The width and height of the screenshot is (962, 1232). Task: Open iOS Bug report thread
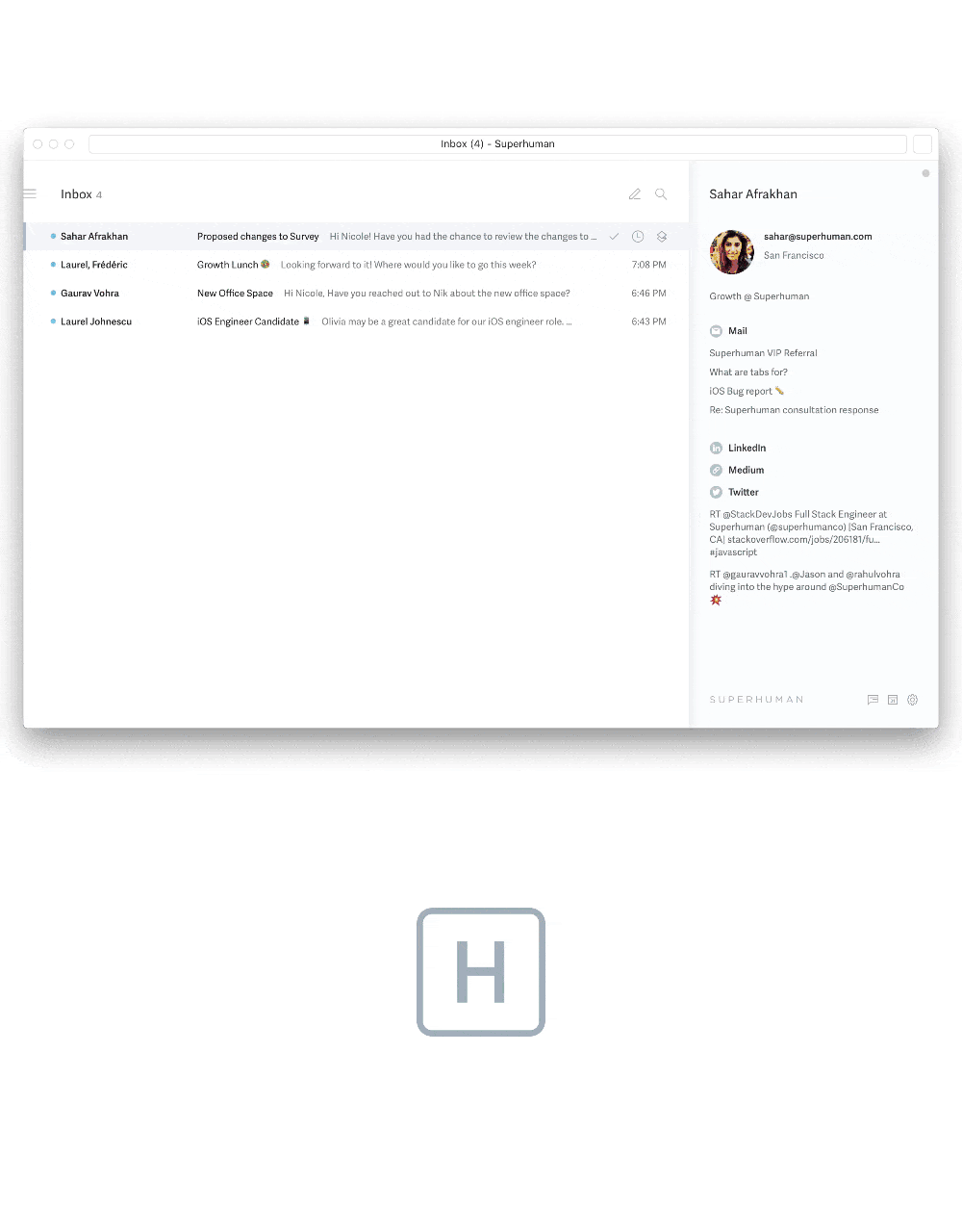coord(747,392)
